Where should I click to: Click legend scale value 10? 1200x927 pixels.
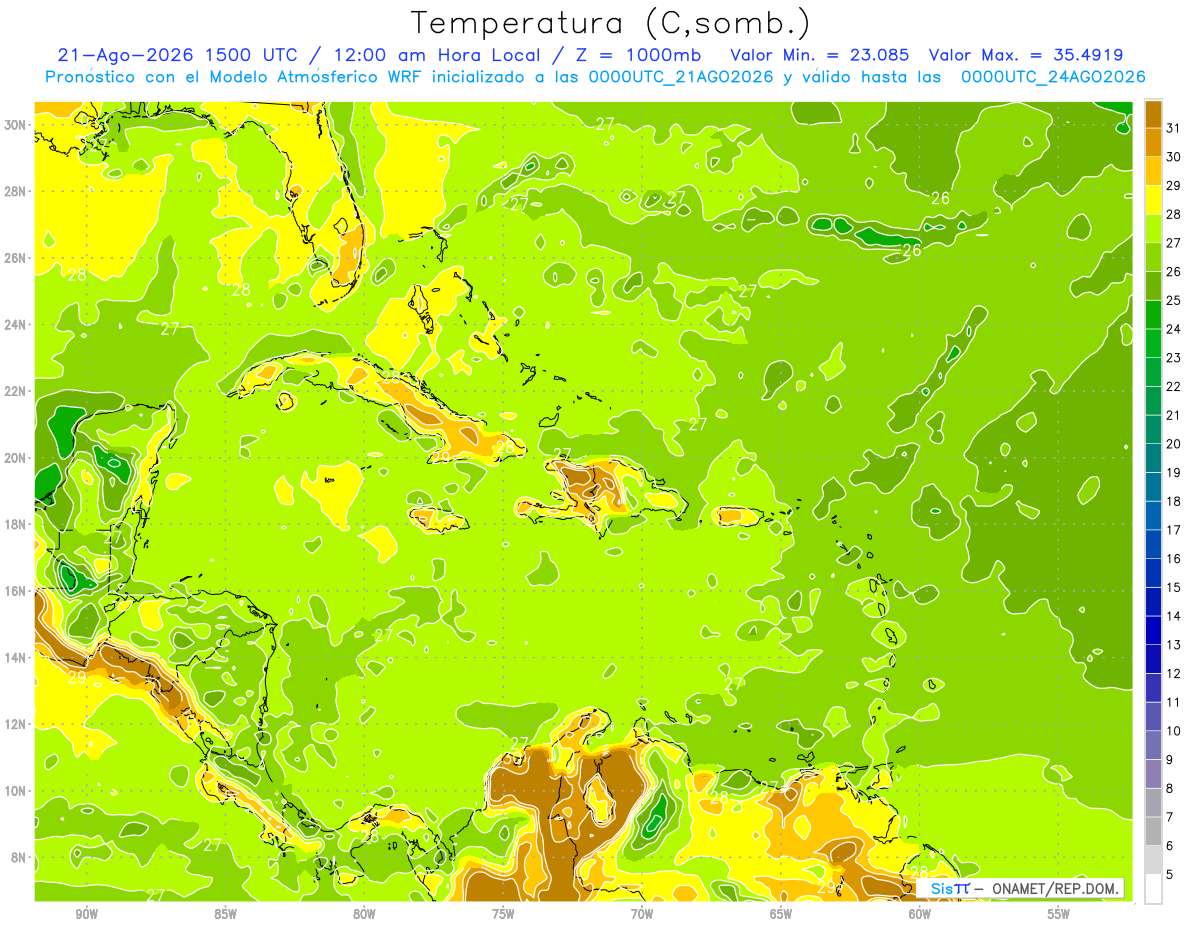tap(1174, 731)
